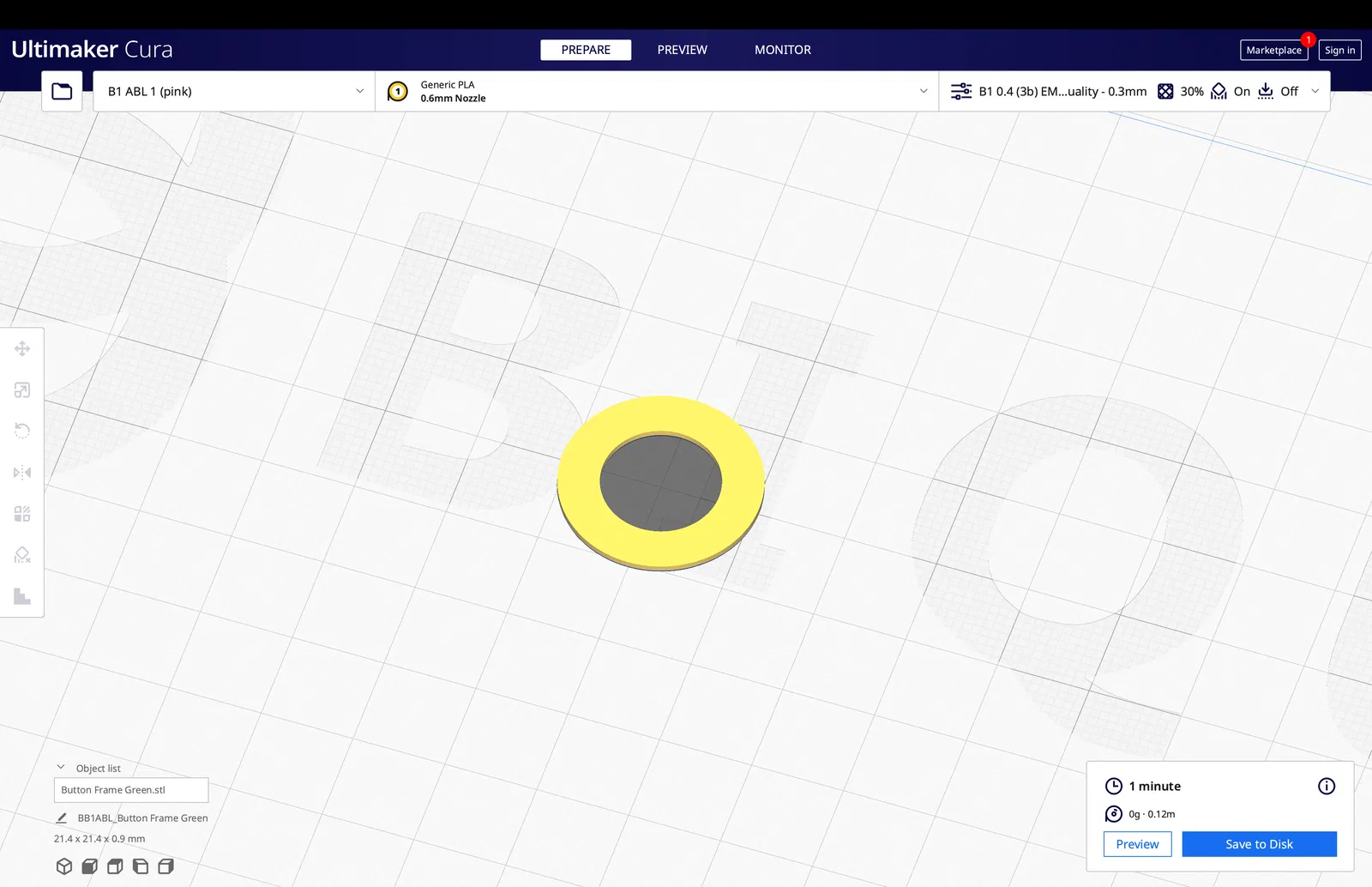Click the Sign in button

(x=1339, y=50)
